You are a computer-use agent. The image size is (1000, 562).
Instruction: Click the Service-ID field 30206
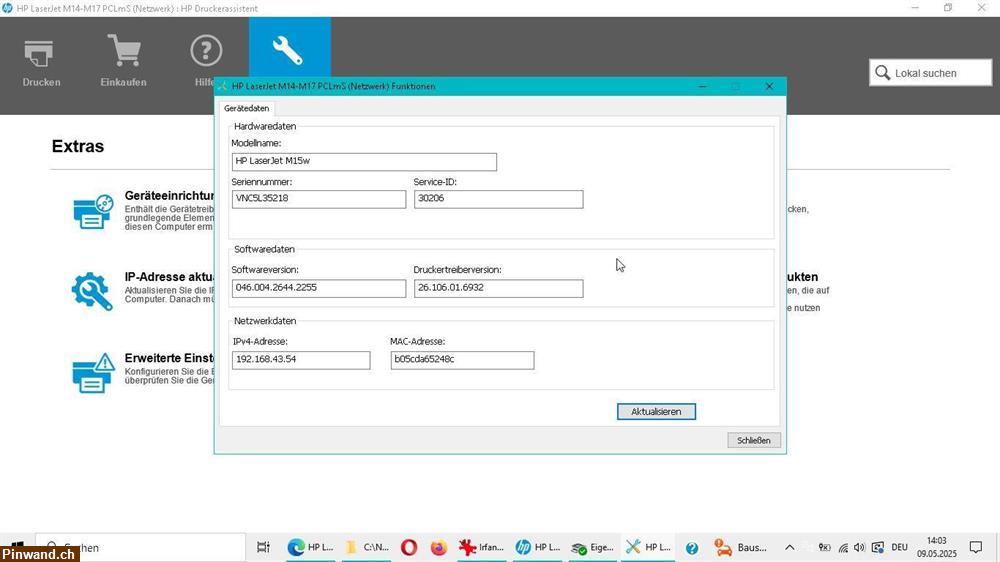pyautogui.click(x=498, y=198)
